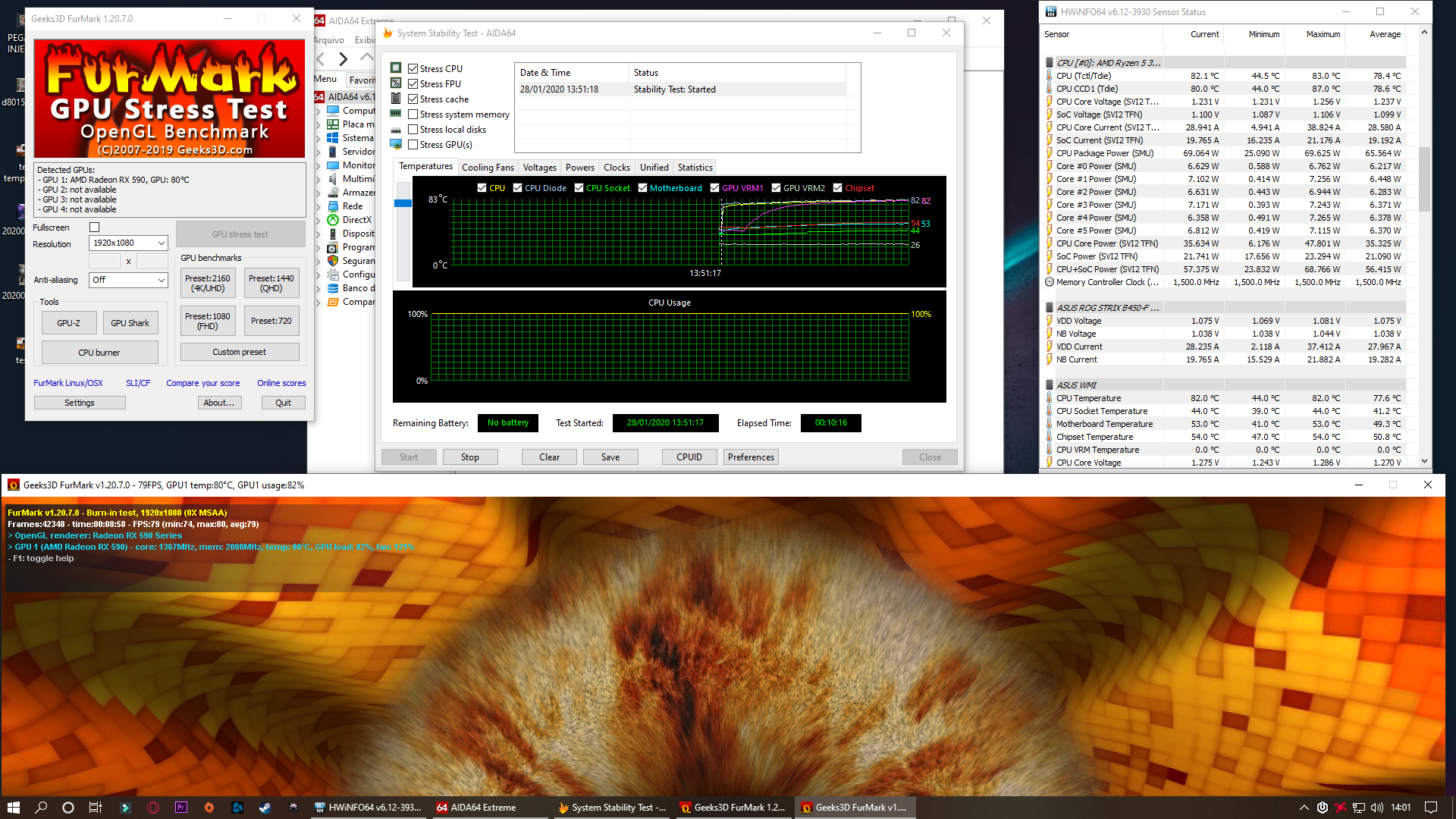Uncheck Stress FPU checkbox
This screenshot has height=819, width=1456.
pyautogui.click(x=413, y=83)
